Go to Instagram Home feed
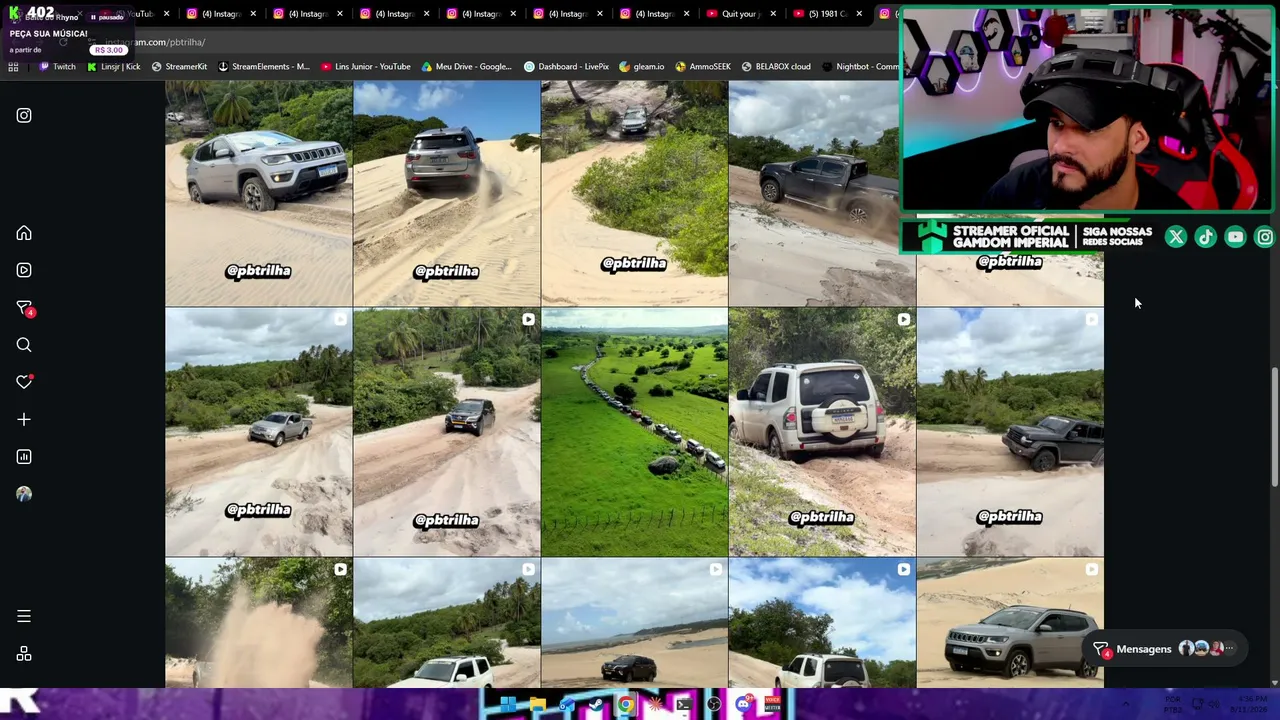 pyautogui.click(x=24, y=233)
